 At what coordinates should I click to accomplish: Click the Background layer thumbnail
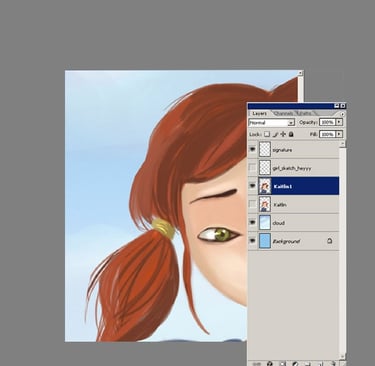click(x=265, y=240)
